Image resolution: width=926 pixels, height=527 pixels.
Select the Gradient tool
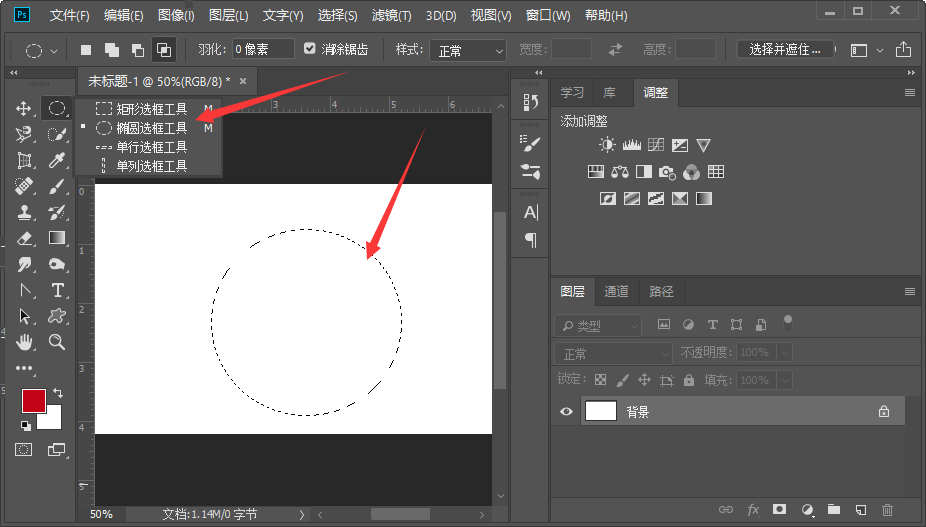57,238
